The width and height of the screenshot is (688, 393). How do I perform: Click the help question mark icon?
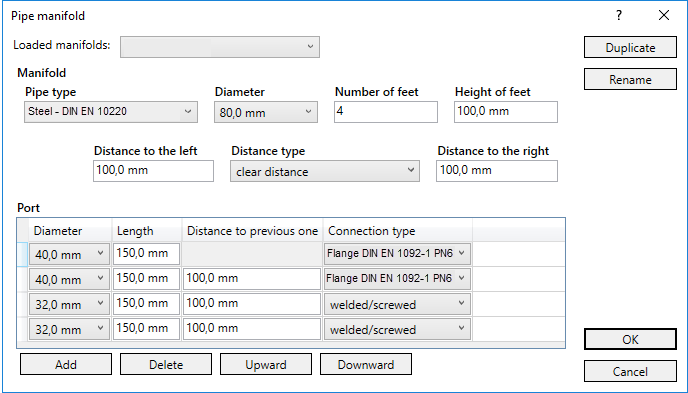(x=619, y=16)
